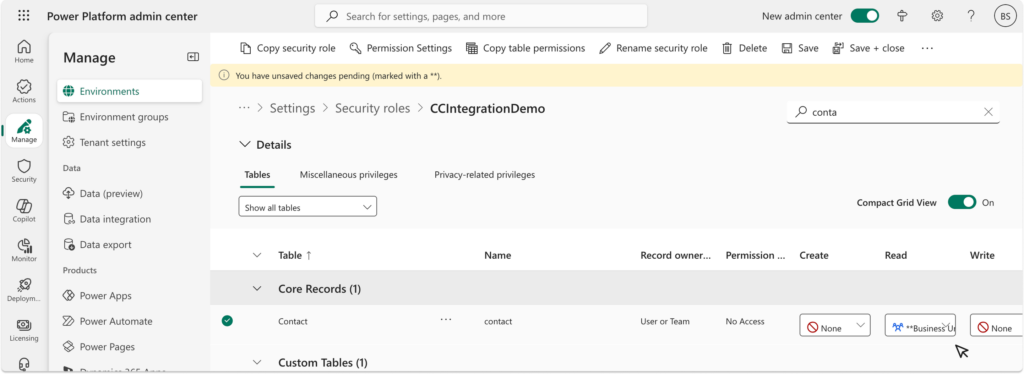Open Security roles breadcrumb link
Viewport: 1024px width, 374px height.
[x=372, y=108]
